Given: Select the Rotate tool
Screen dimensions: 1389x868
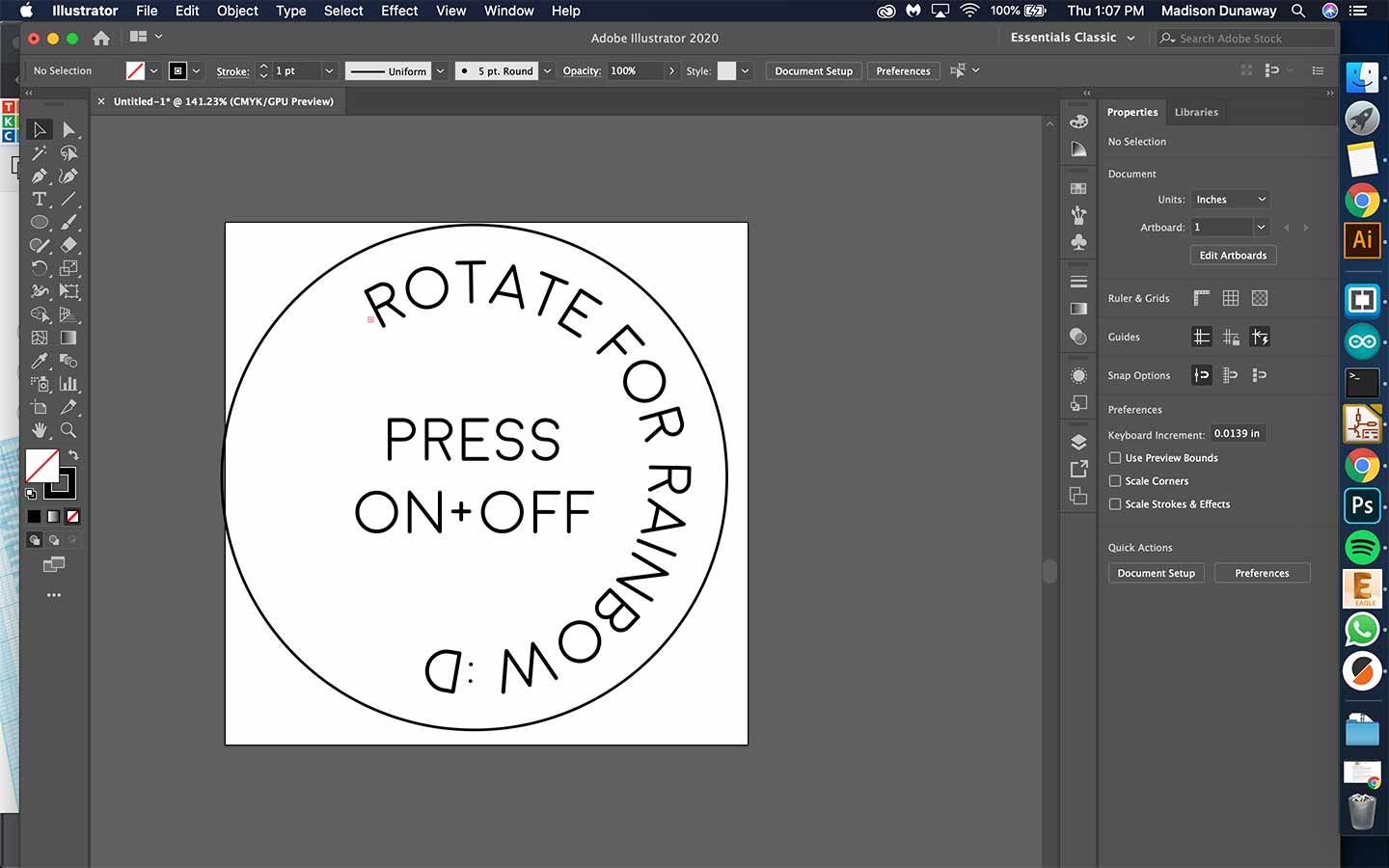Looking at the screenshot, I should point(39,269).
